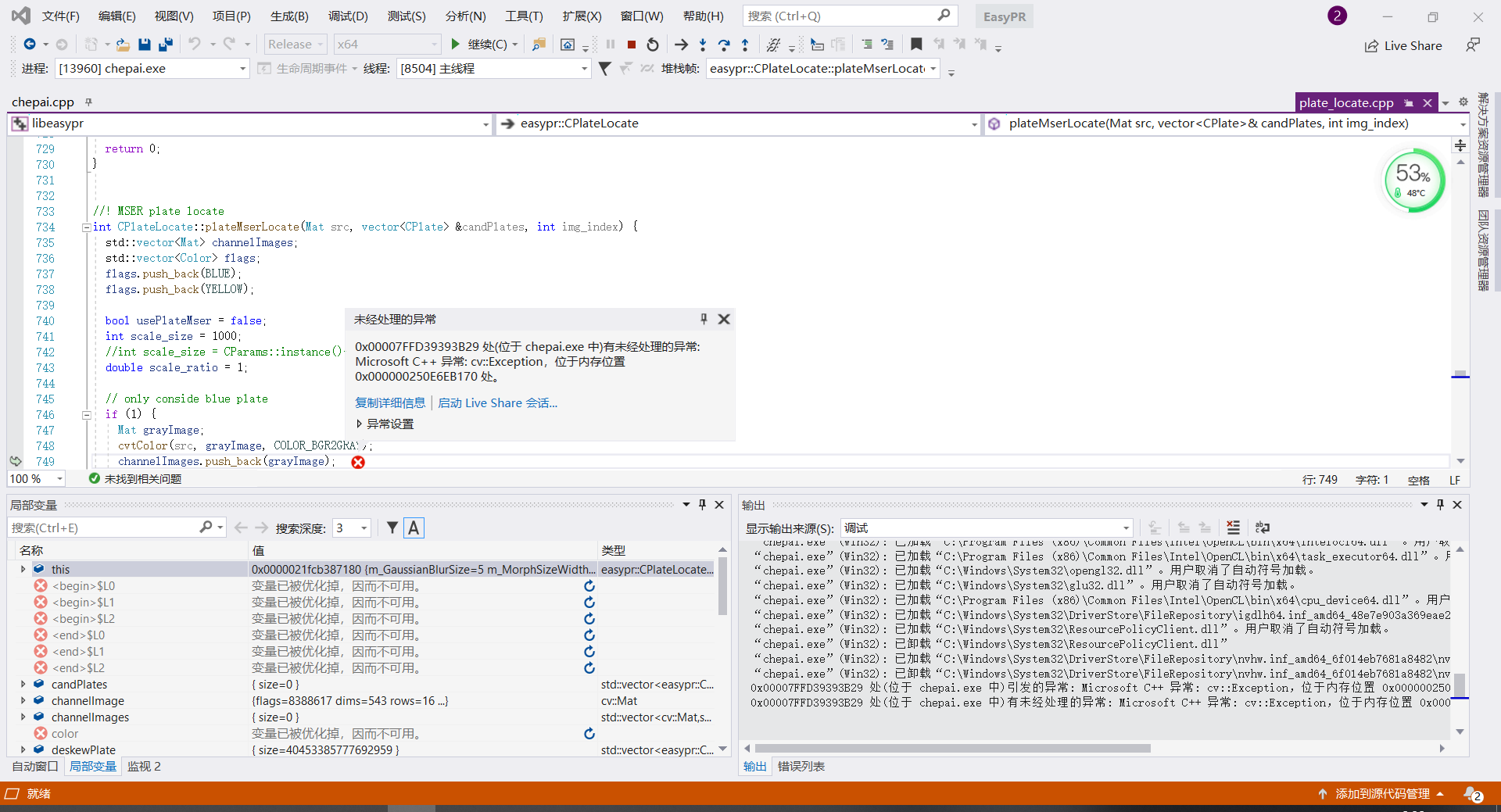Refresh the <begin>$L0 variable value
Viewport: 1501px width, 812px height.
(x=589, y=586)
